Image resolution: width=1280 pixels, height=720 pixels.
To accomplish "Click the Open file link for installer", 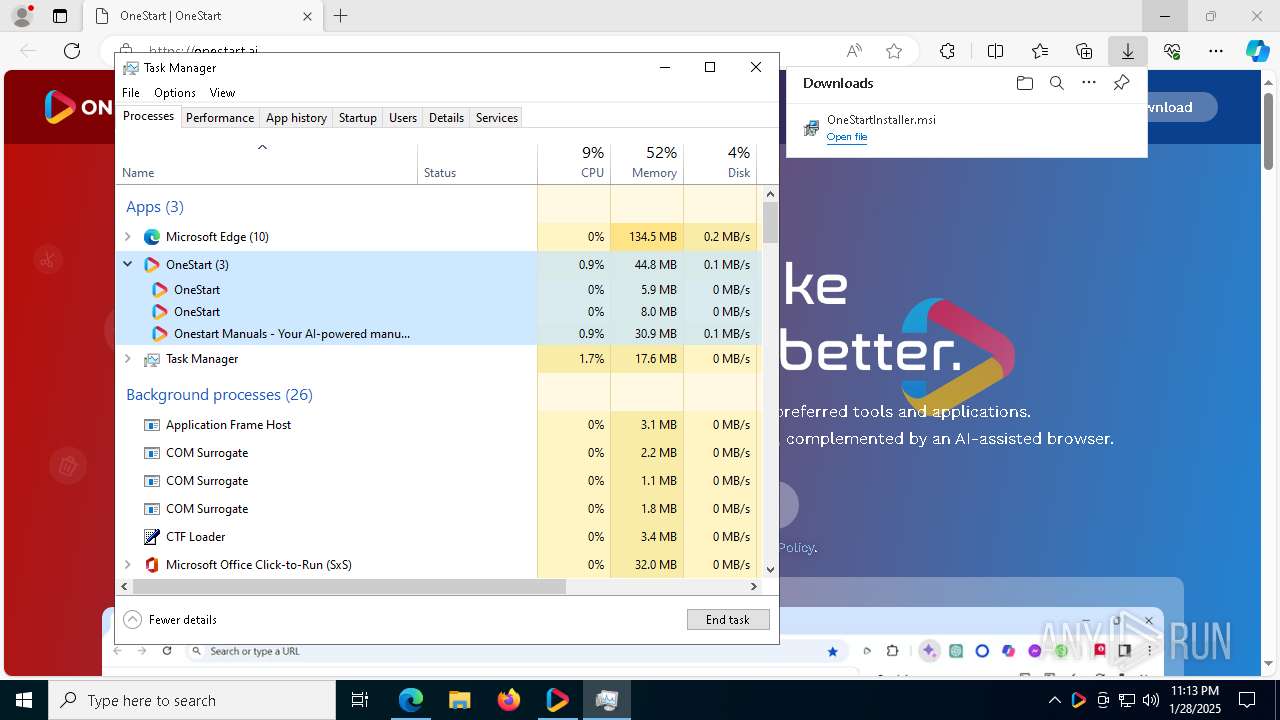I will coord(847,137).
